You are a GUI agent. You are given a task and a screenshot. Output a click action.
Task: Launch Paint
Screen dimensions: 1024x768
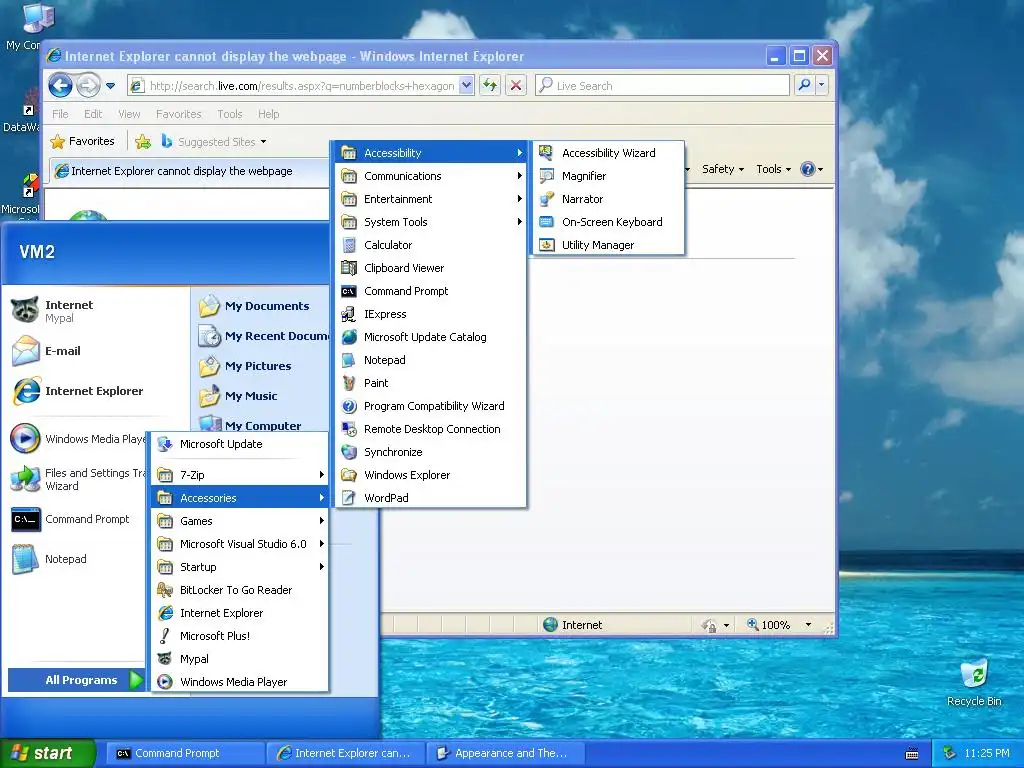pos(431,383)
